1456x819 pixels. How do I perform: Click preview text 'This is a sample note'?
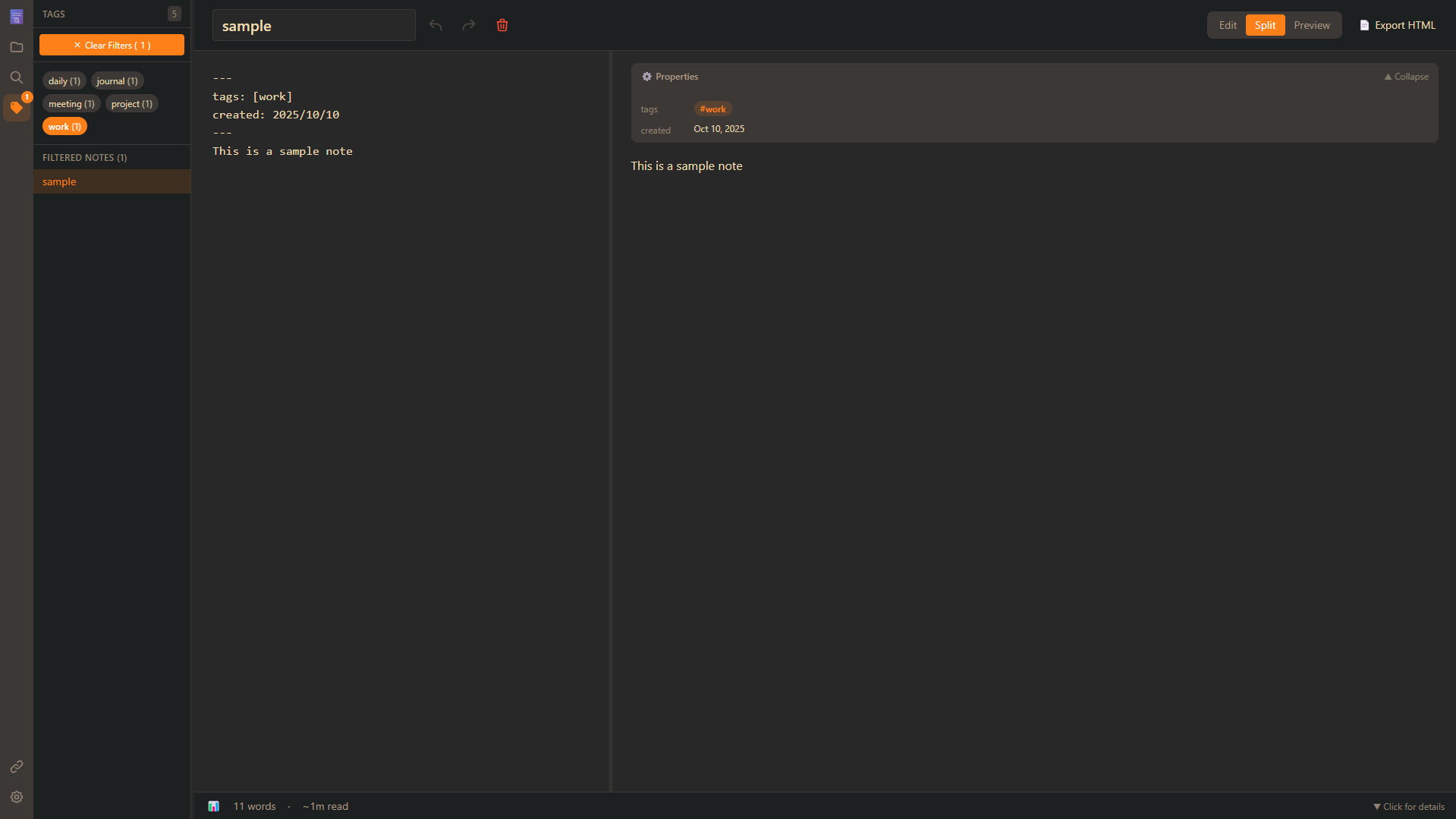pyautogui.click(x=687, y=166)
